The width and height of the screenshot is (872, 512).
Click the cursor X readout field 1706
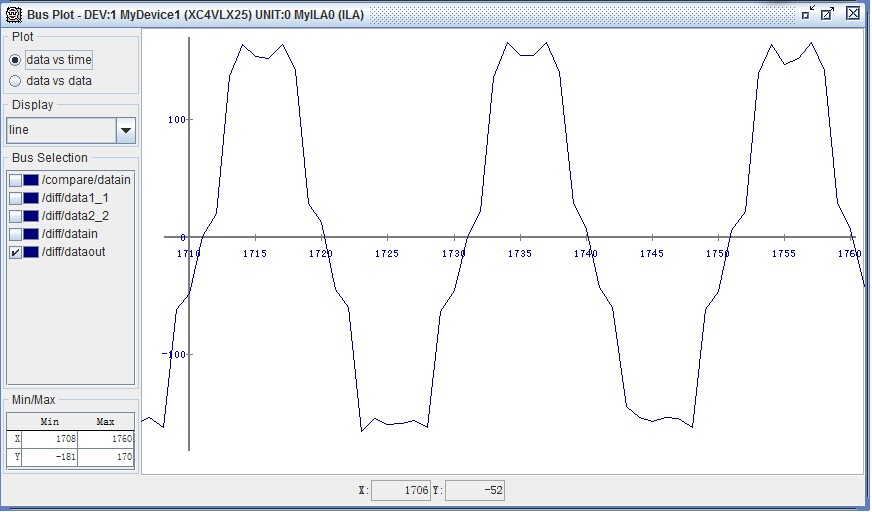click(401, 490)
